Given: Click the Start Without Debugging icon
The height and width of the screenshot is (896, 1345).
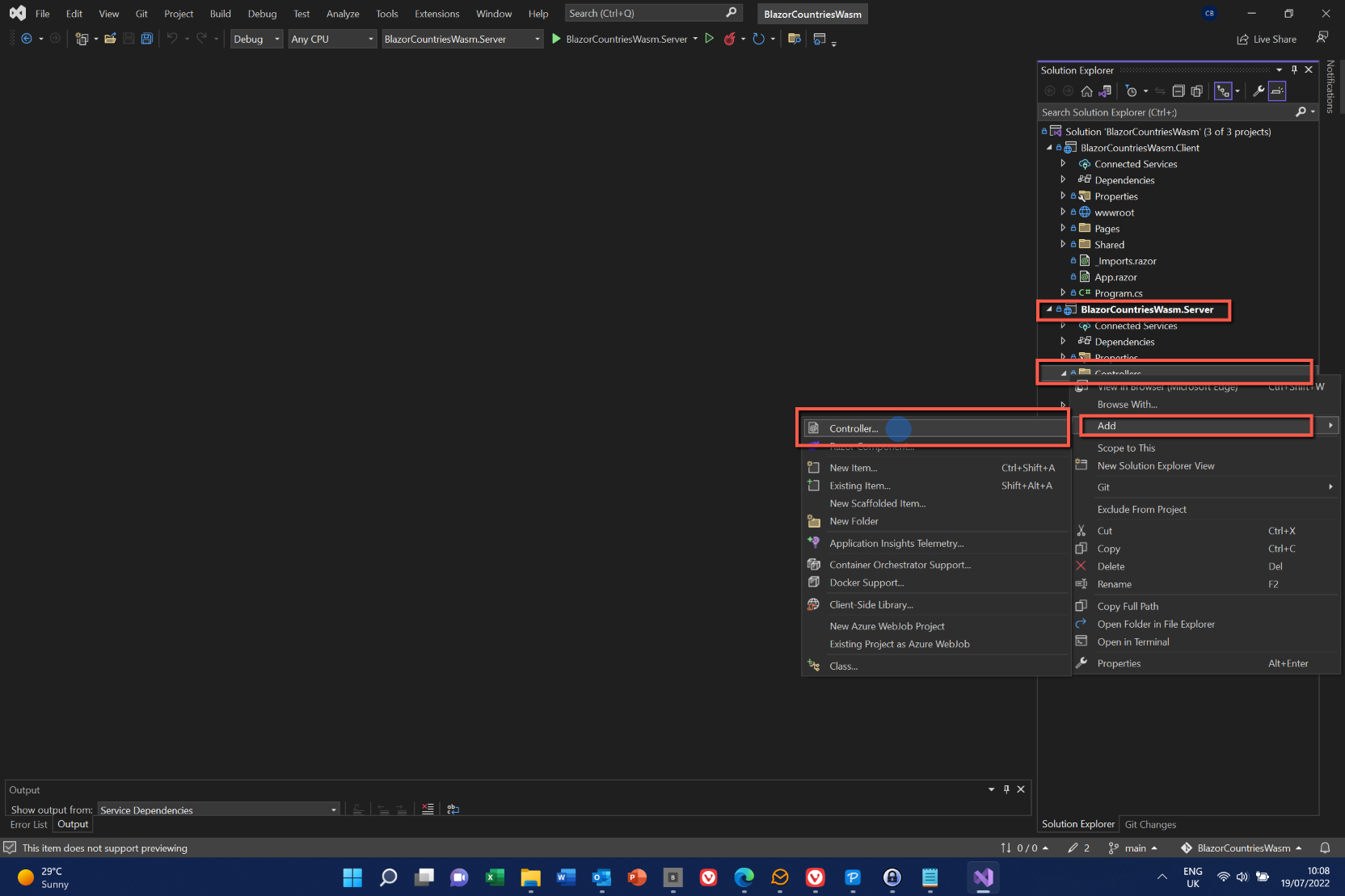Looking at the screenshot, I should point(709,39).
